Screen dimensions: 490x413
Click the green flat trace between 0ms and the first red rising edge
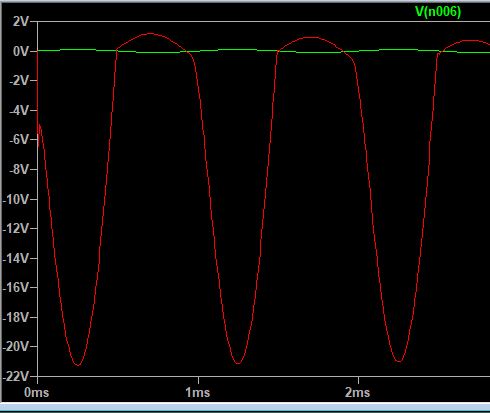tap(77, 50)
